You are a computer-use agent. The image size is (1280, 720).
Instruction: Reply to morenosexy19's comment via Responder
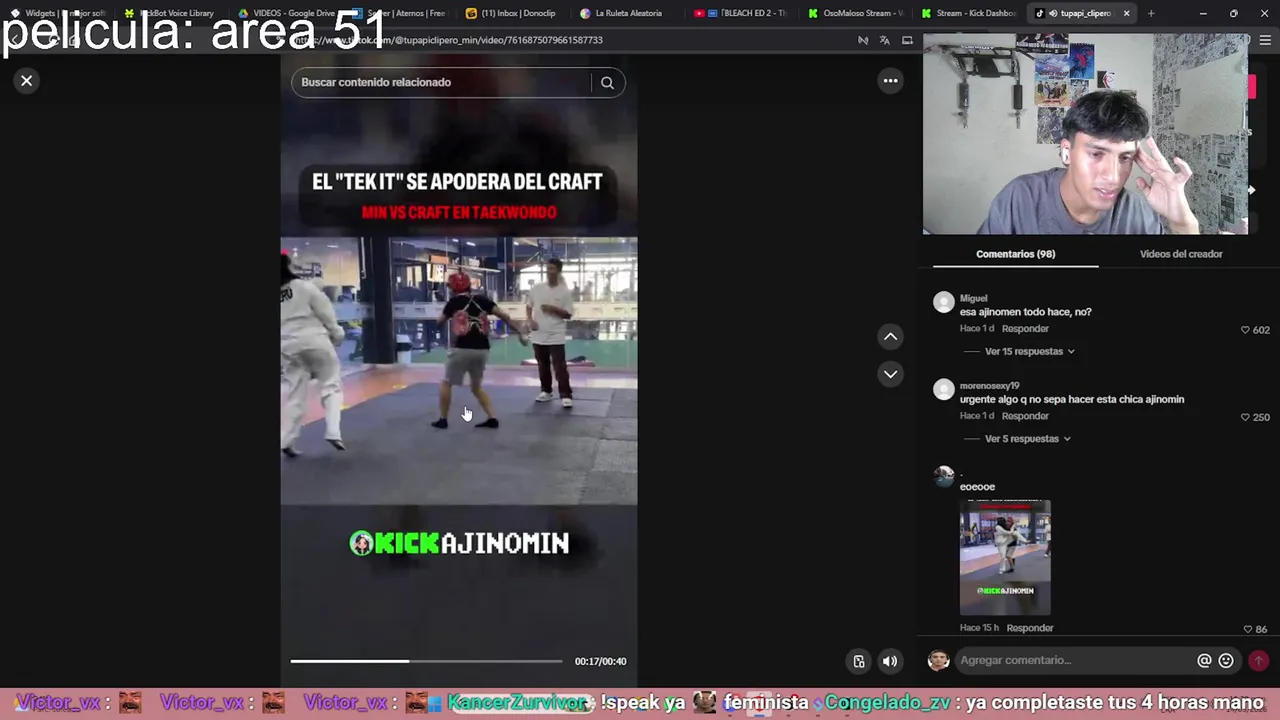[x=1025, y=416]
